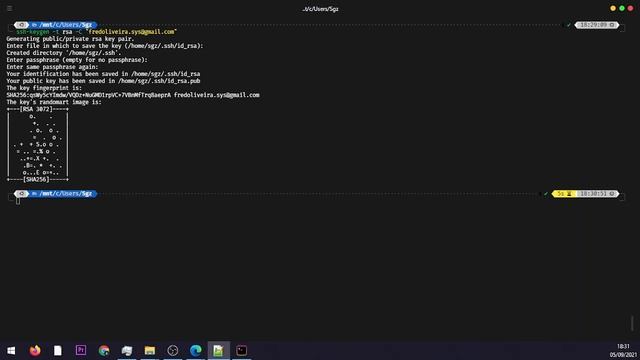The width and height of the screenshot is (640, 360).
Task: Click the yellow minimize window button
Action: tap(613, 8)
